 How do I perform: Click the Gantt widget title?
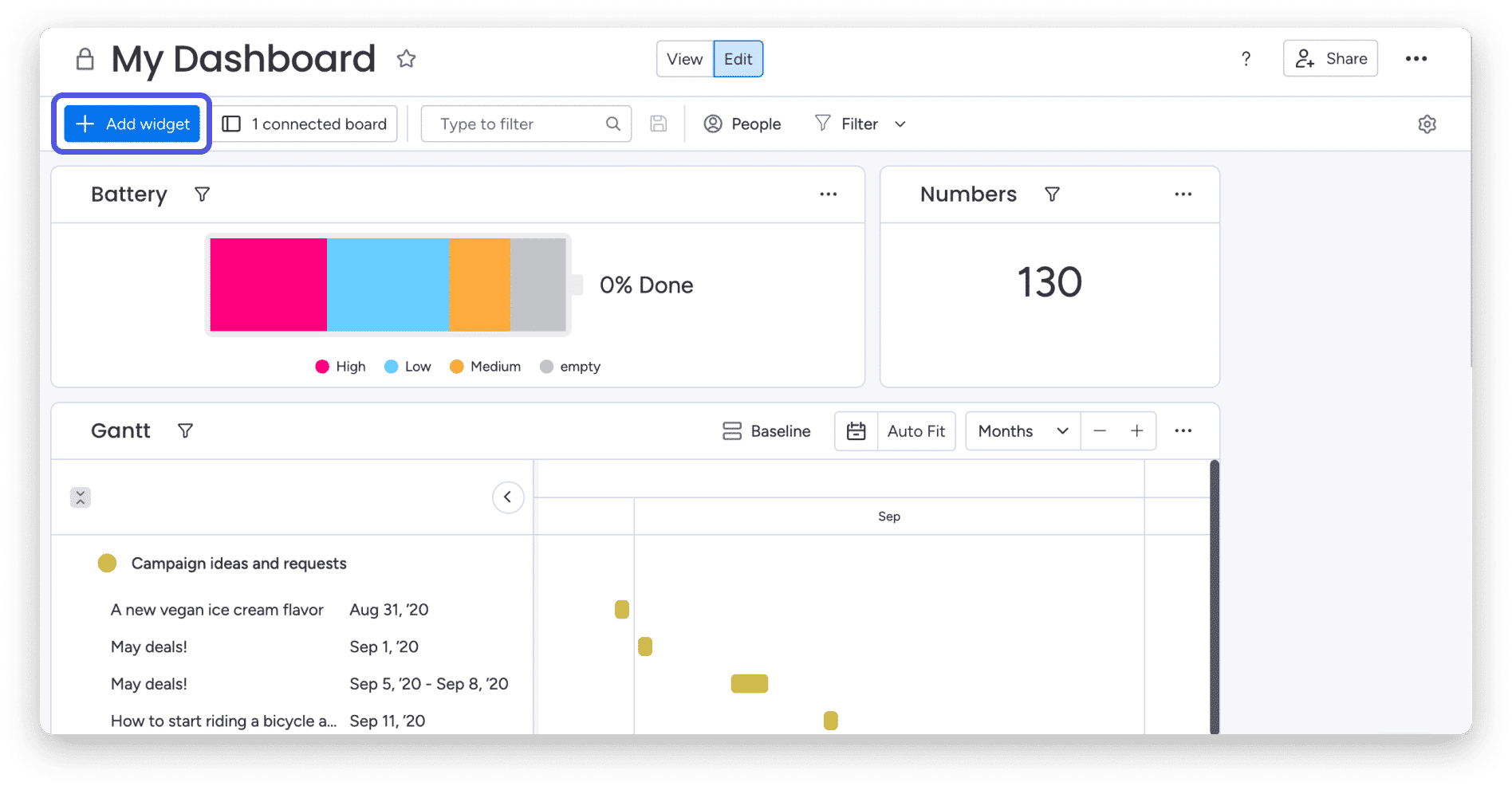120,431
